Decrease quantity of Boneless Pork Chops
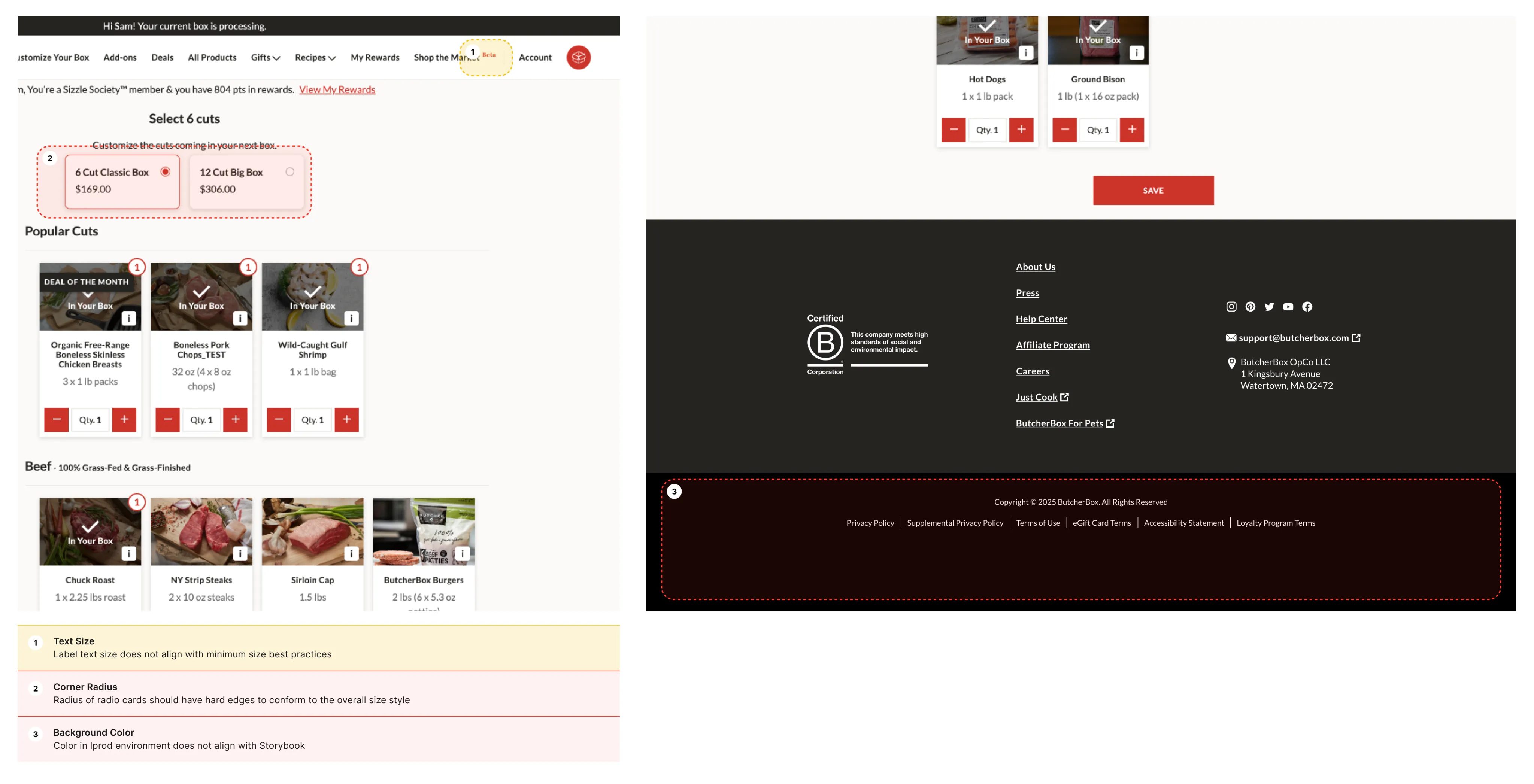The height and width of the screenshot is (784, 1534). (x=167, y=420)
